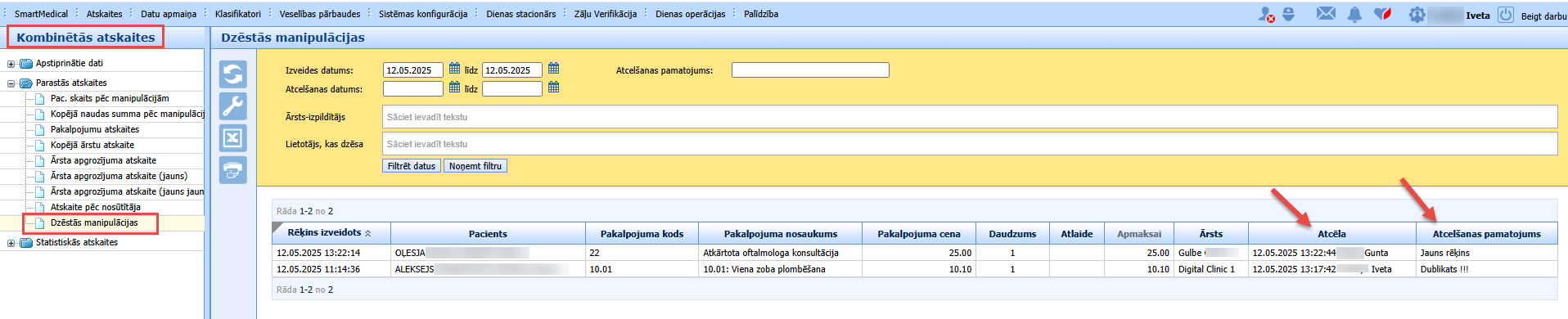Click the refresh report icon
Image resolution: width=1568 pixels, height=319 pixels.
click(x=233, y=74)
